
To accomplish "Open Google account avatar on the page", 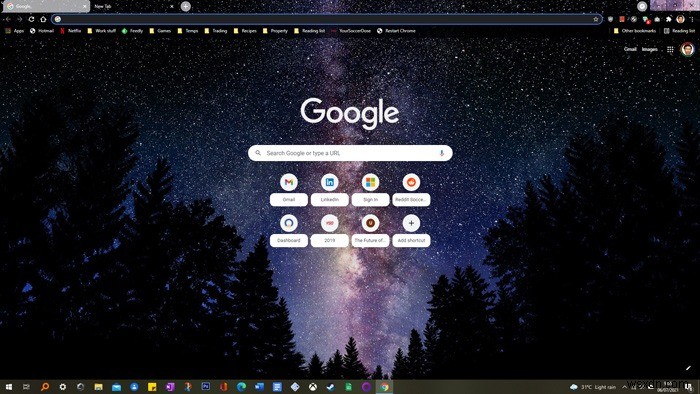I will (x=688, y=49).
